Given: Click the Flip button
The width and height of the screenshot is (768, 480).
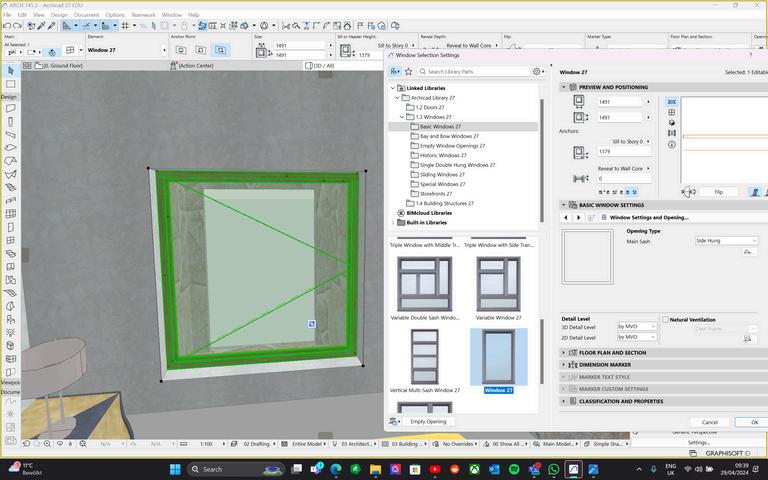Looking at the screenshot, I should pyautogui.click(x=718, y=192).
